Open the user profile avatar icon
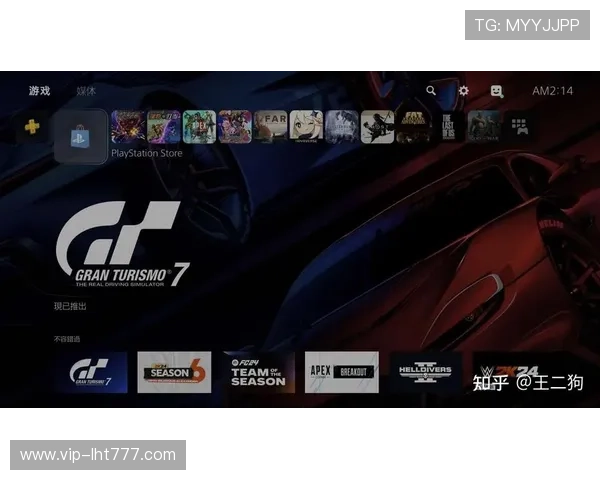Screen dimensions: 600x480 pos(497,91)
